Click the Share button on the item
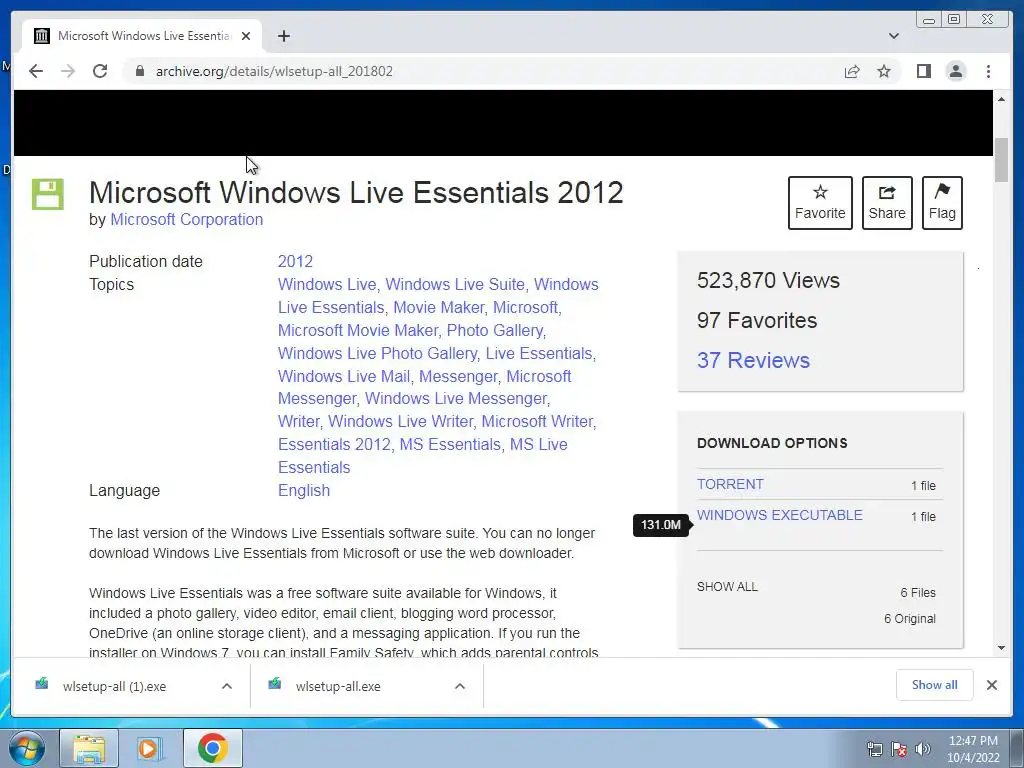1024x768 pixels. [x=887, y=202]
